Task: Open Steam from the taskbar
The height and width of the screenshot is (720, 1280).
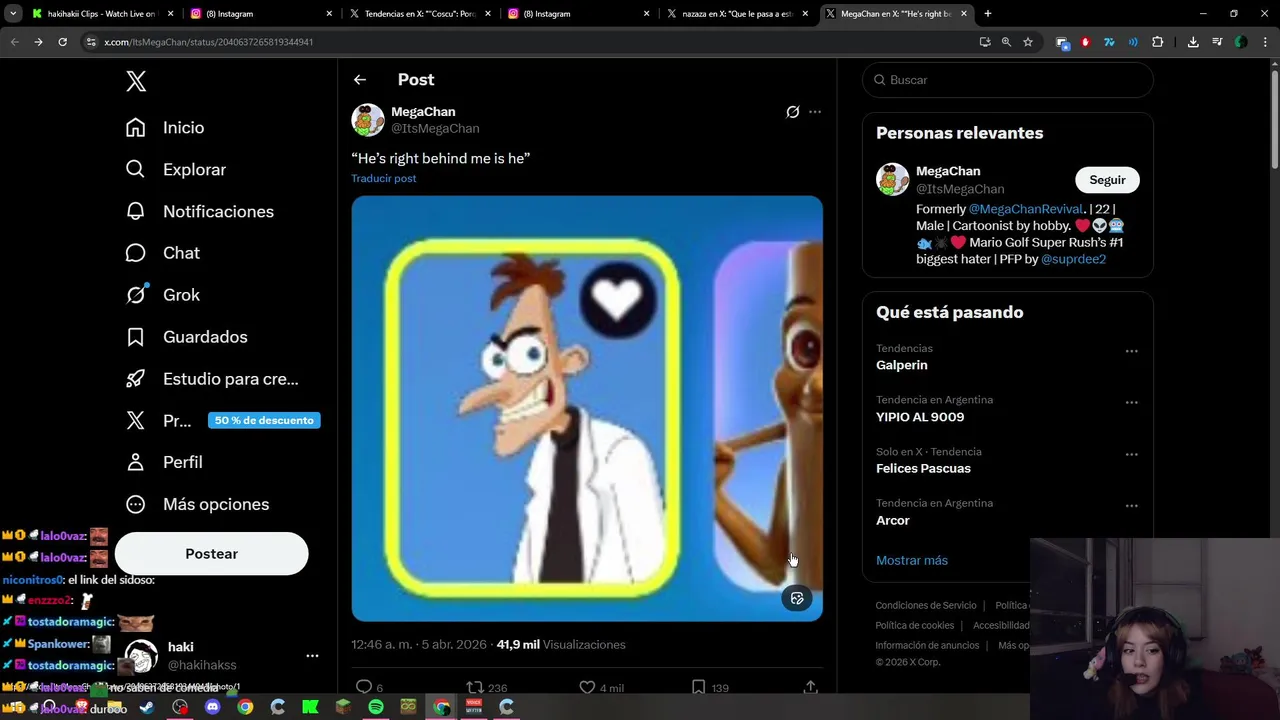Action: click(147, 707)
